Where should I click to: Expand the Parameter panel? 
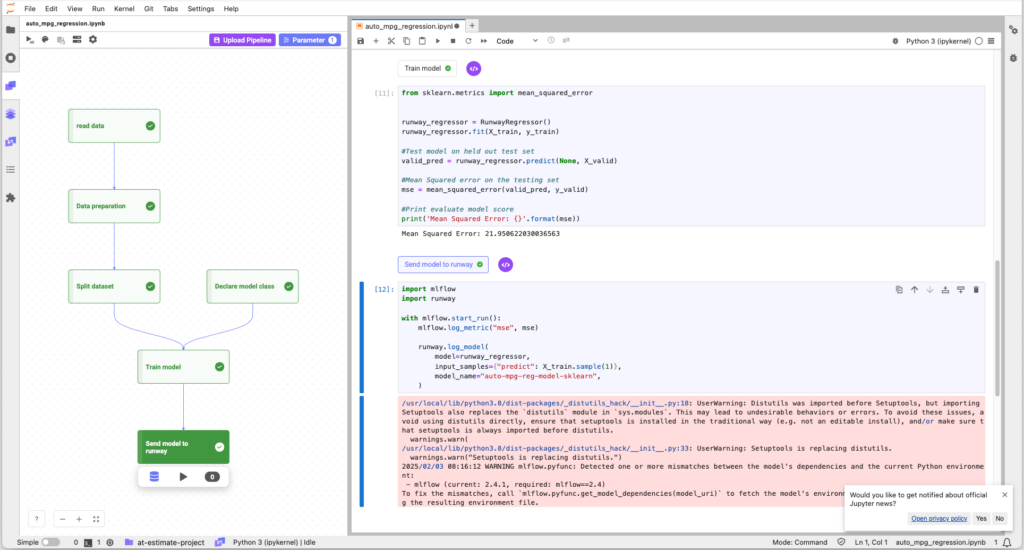pos(309,40)
